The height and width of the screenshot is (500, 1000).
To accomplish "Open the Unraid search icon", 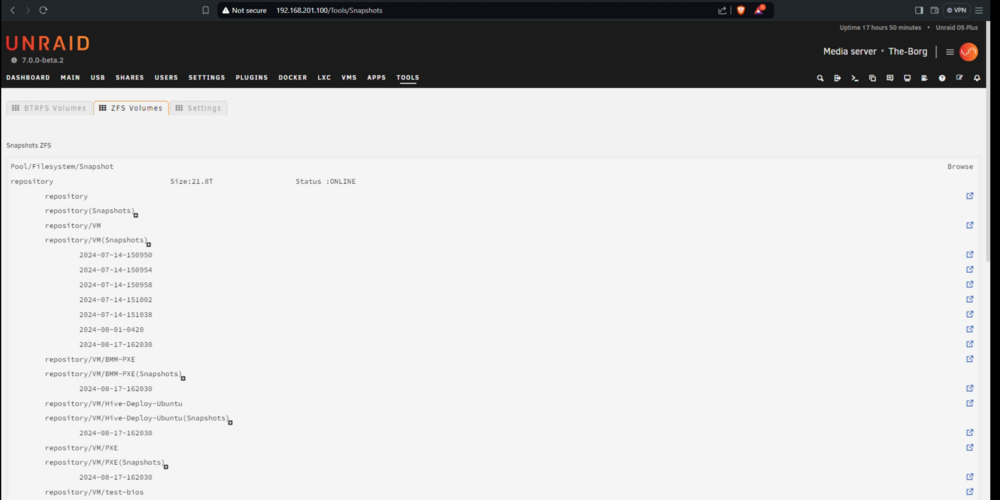I will (x=820, y=78).
